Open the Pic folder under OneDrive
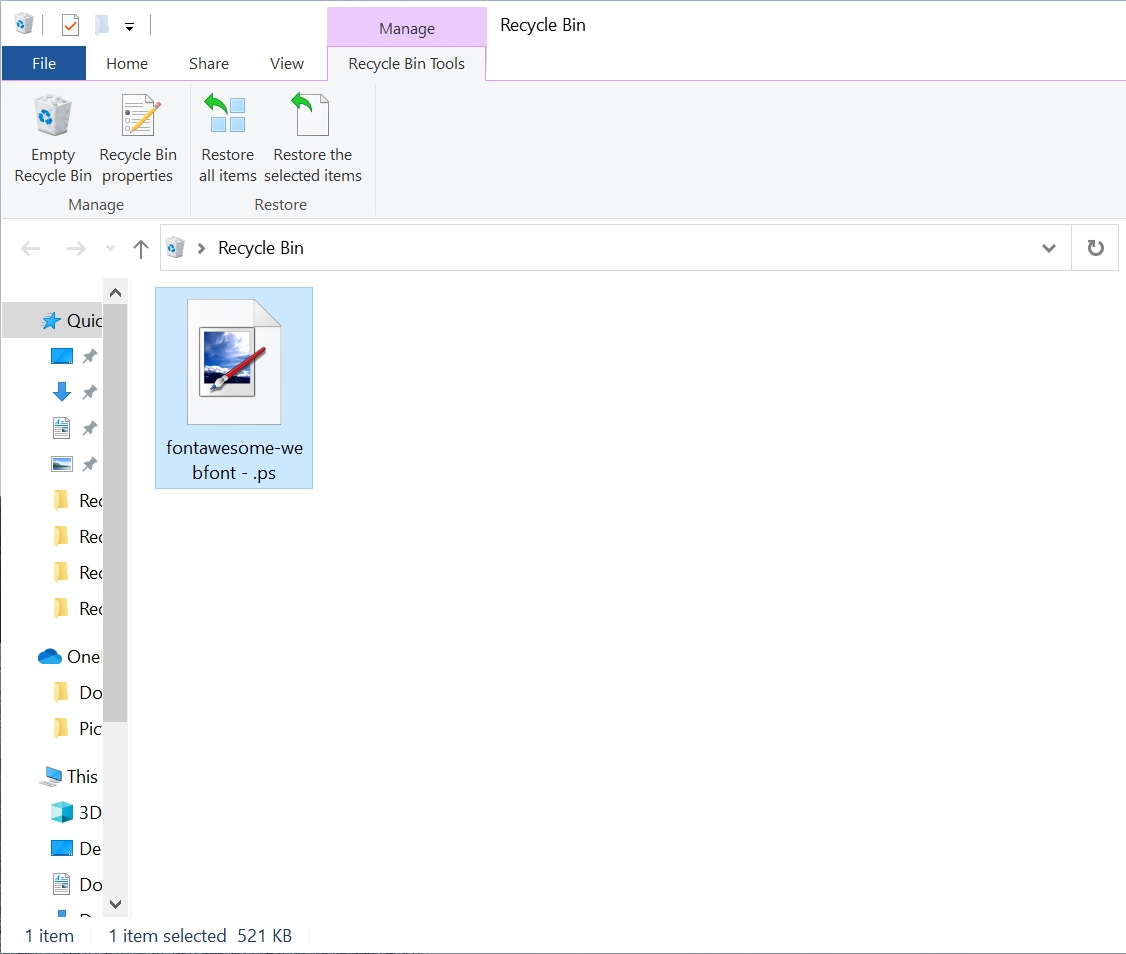Screen dimensions: 1126x954 (78, 728)
